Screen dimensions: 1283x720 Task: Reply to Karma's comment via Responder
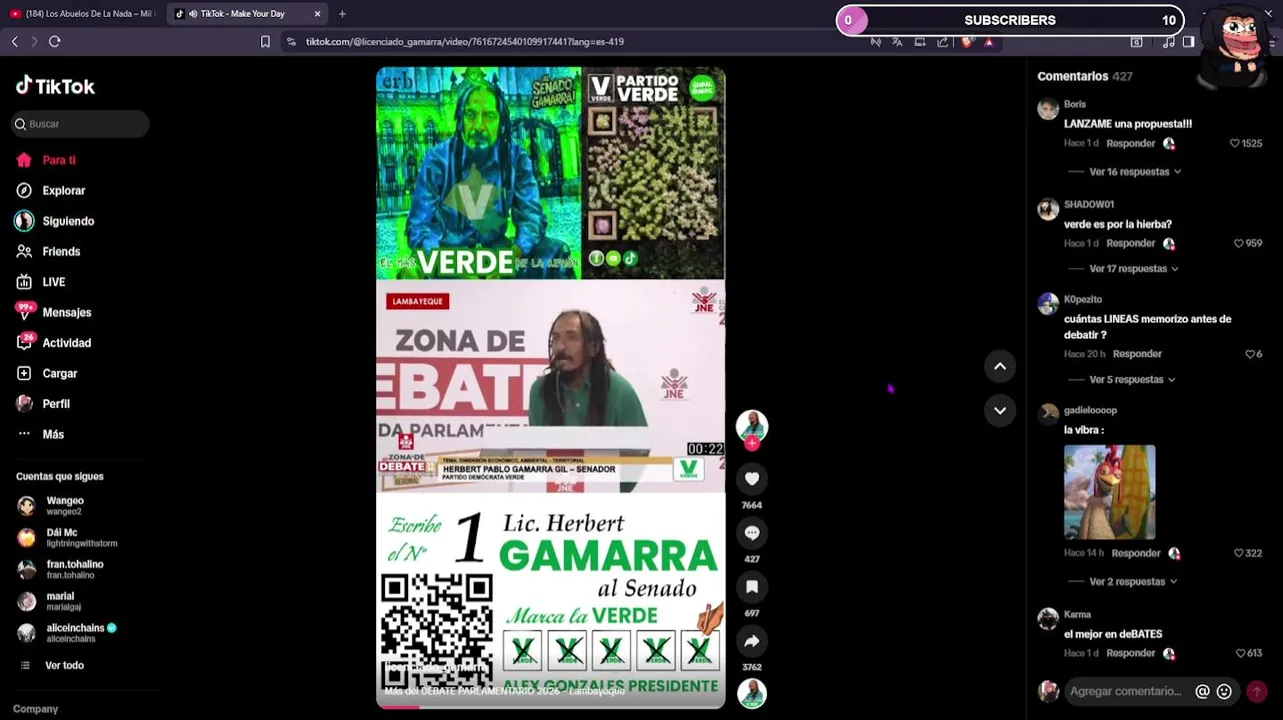(1131, 654)
